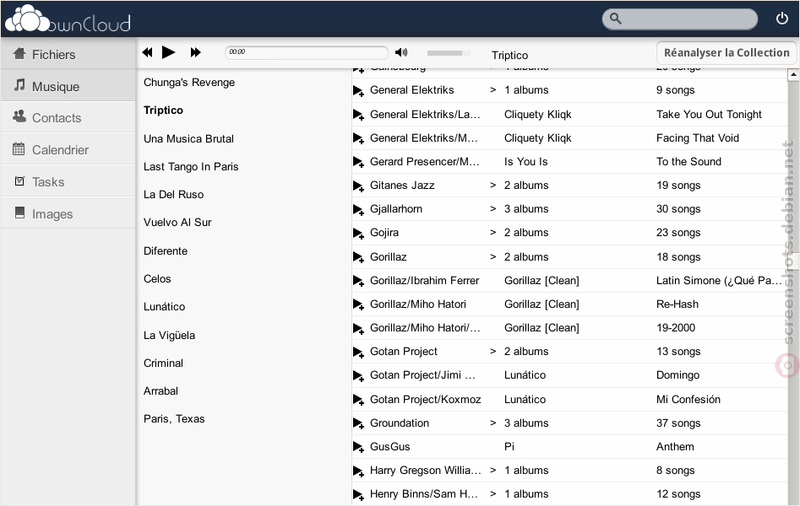Expand Harry Gregson Williams albums

[493, 470]
